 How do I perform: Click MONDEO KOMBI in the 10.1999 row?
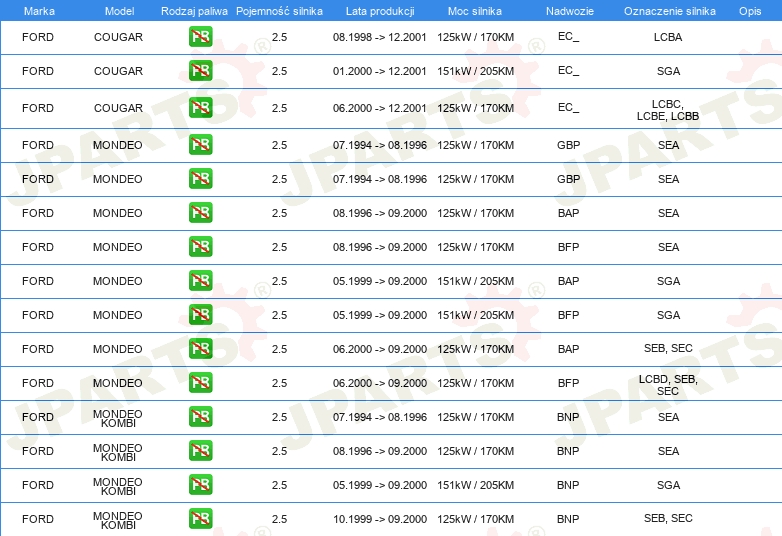pyautogui.click(x=118, y=521)
